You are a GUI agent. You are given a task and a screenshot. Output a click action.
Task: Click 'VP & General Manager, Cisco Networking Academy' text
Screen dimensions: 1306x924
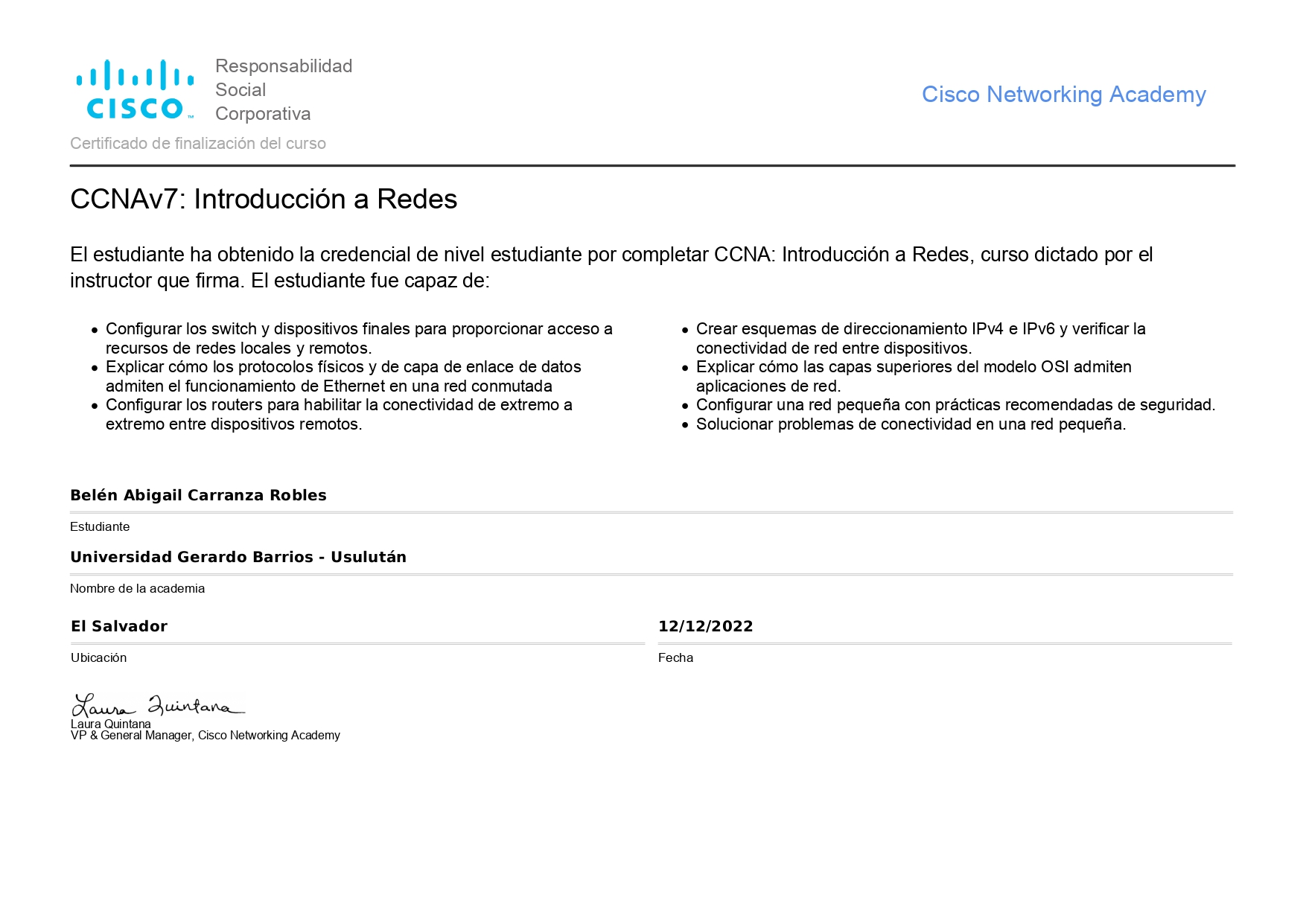point(205,736)
